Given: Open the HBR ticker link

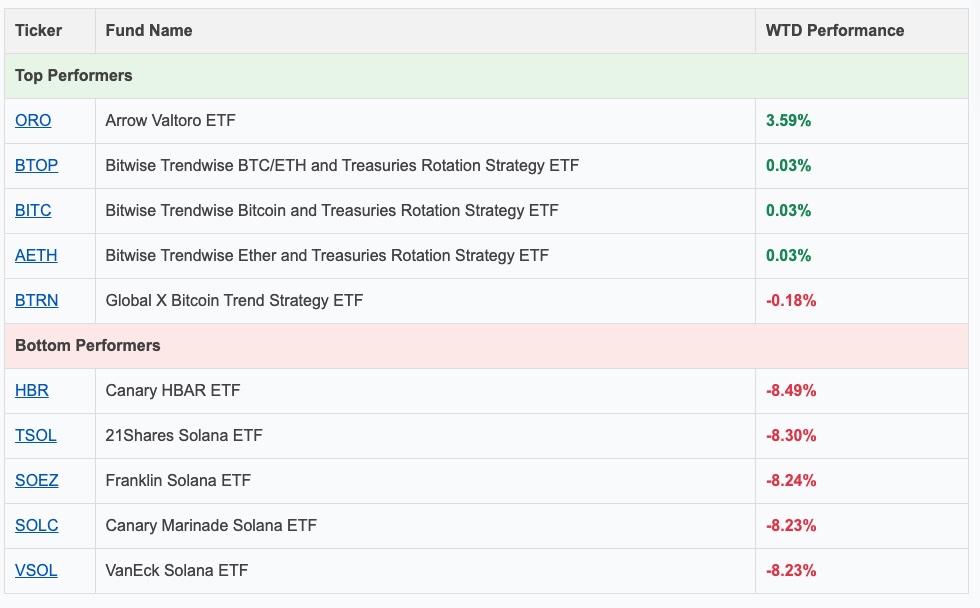Looking at the screenshot, I should pos(32,390).
